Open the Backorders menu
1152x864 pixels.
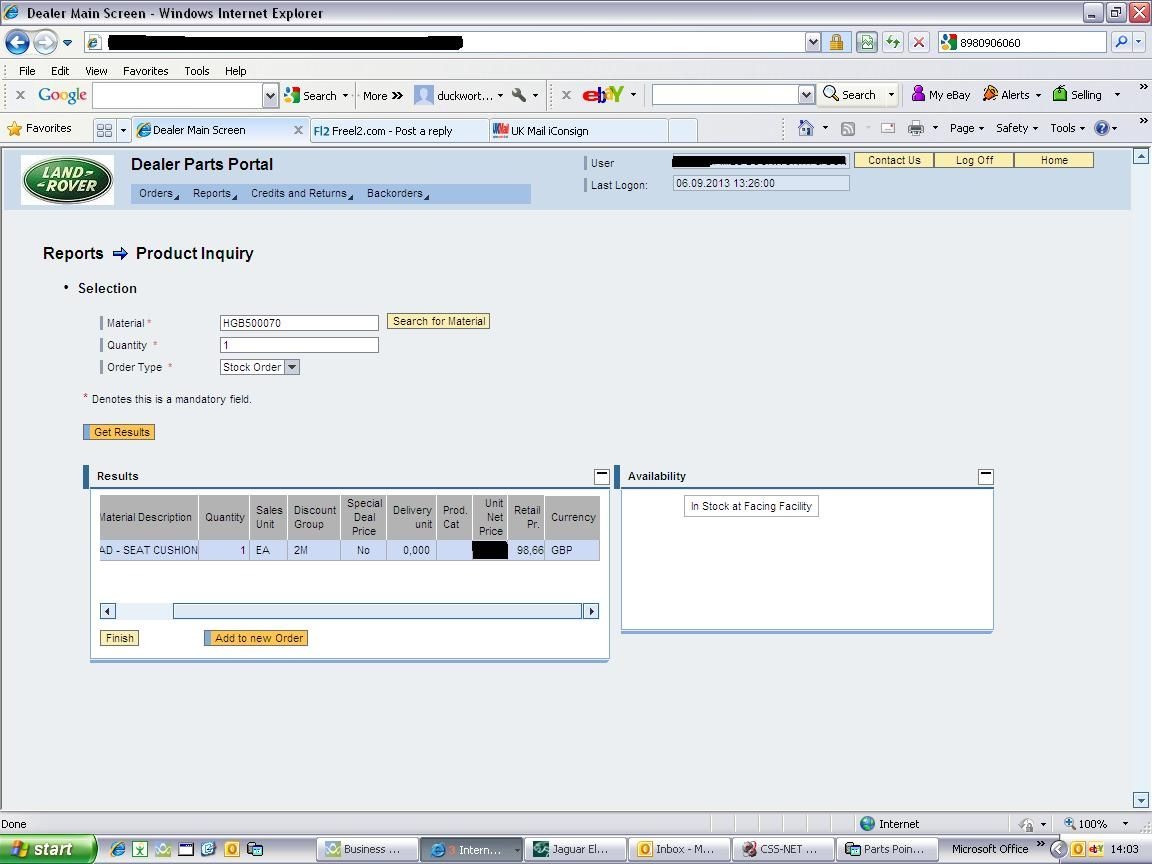click(397, 193)
